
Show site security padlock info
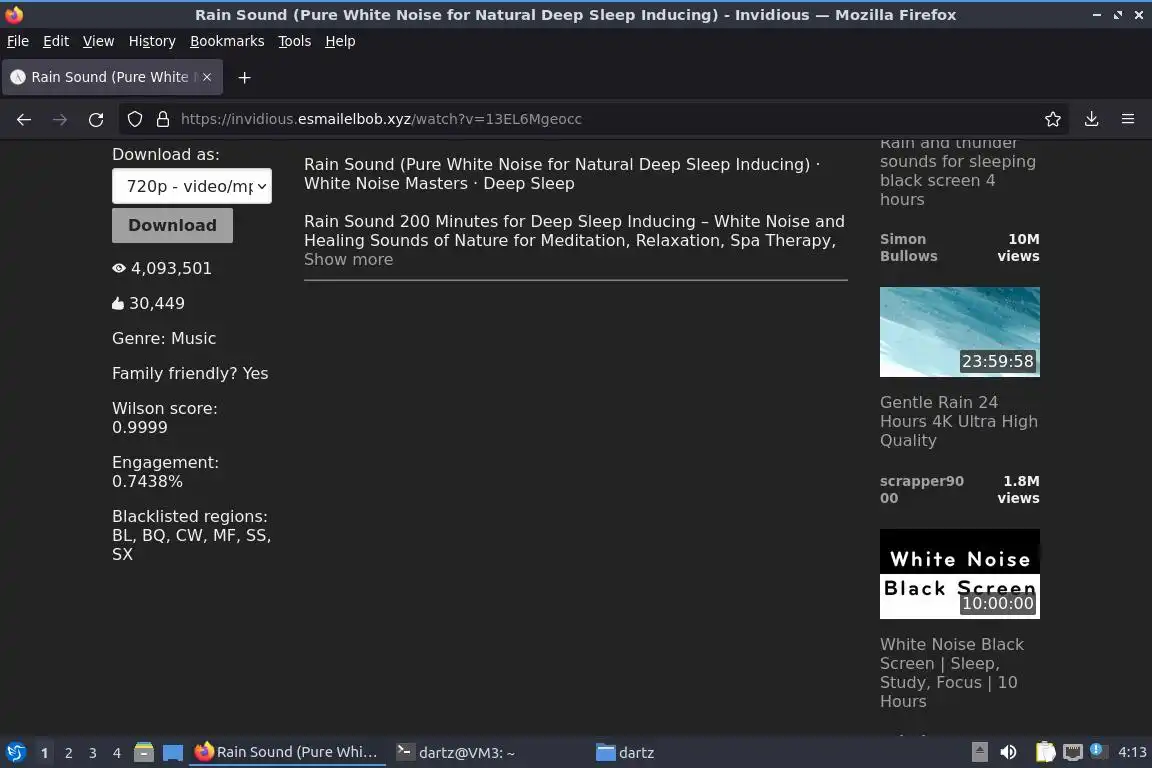(163, 119)
